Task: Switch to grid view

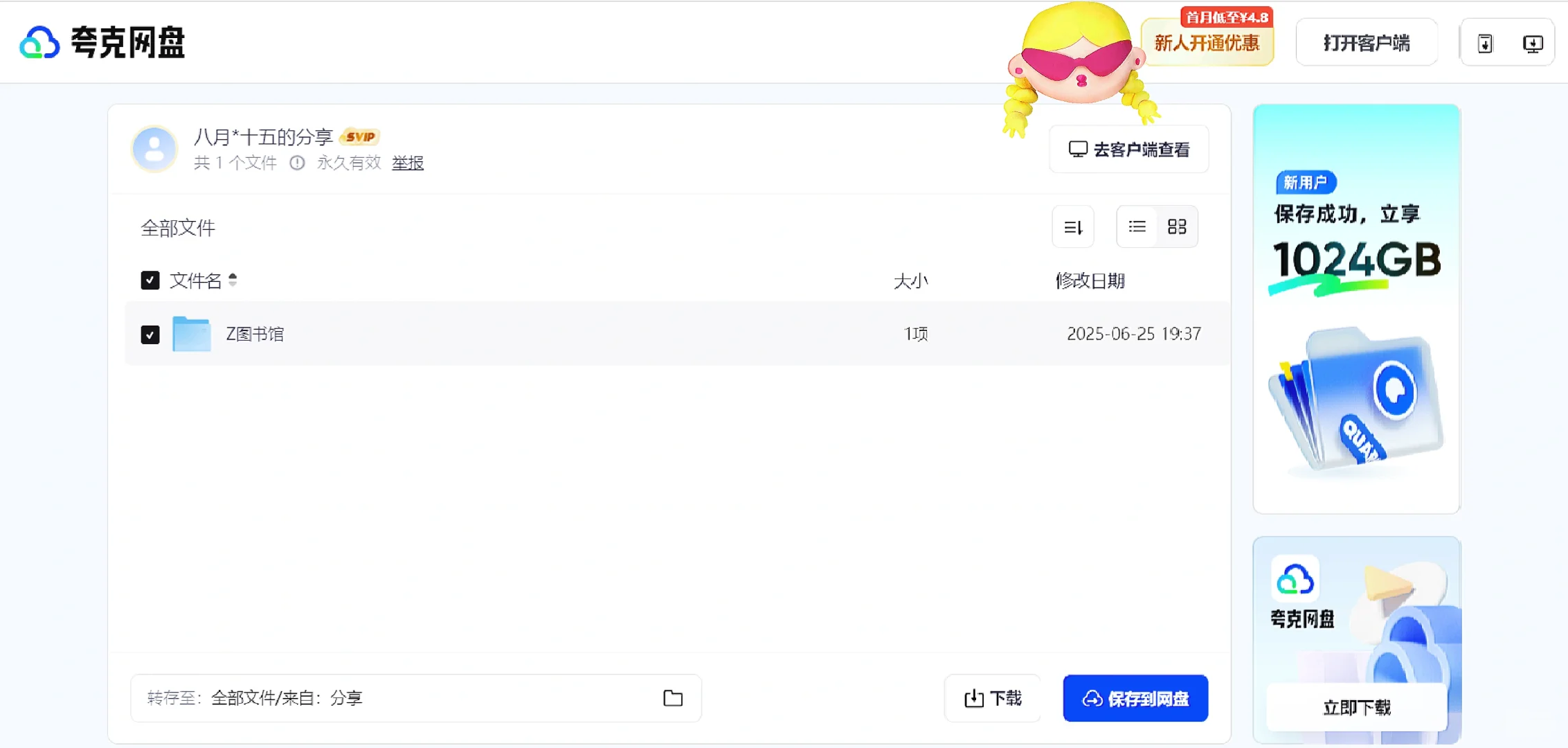Action: [x=1177, y=226]
